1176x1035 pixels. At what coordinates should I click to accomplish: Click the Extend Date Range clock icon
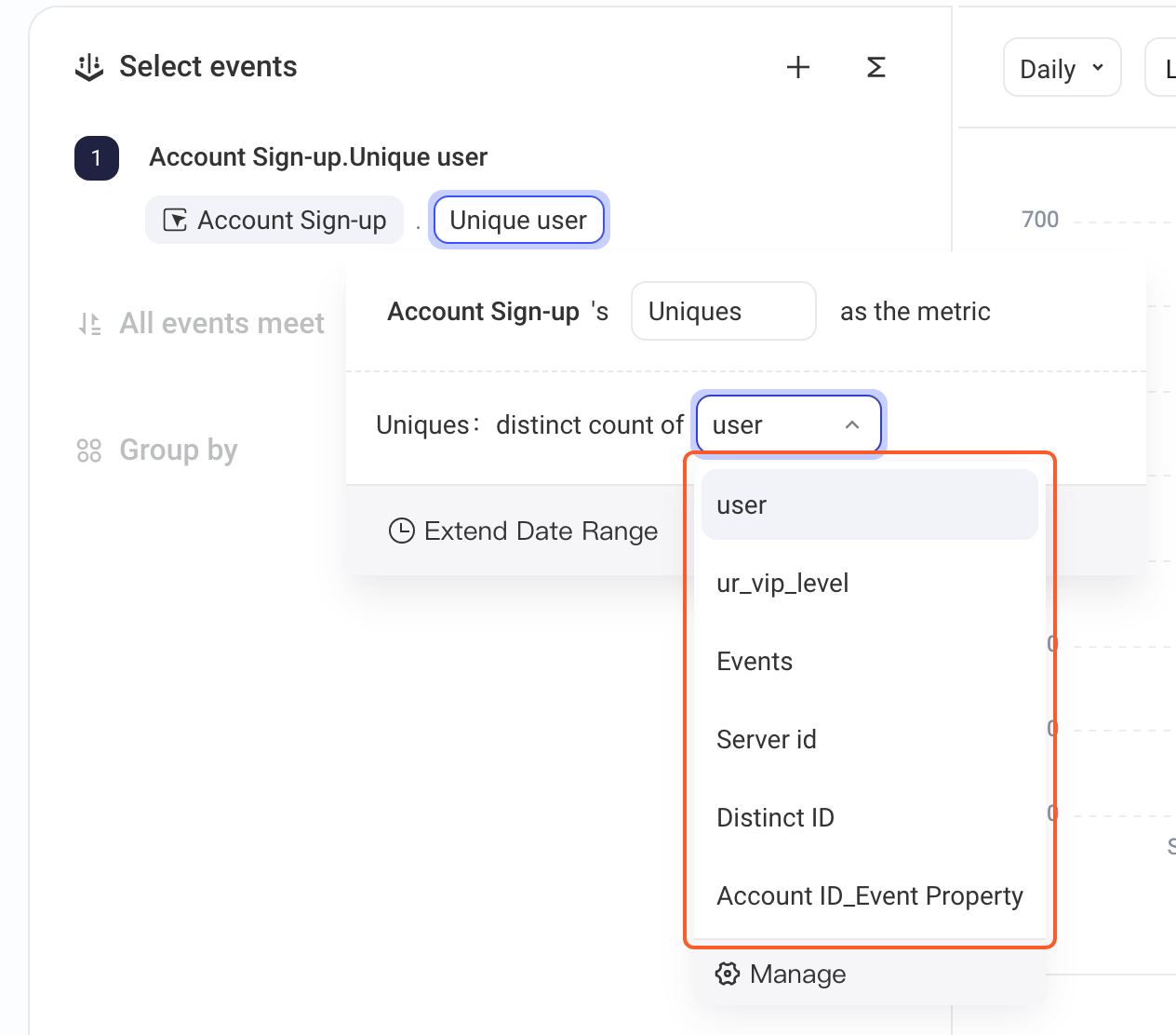pos(402,531)
